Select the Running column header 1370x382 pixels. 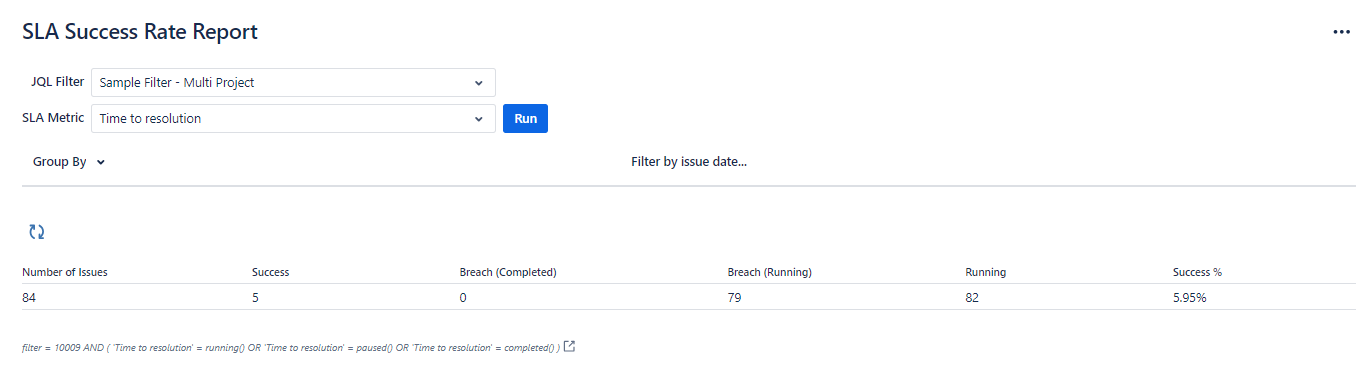pyautogui.click(x=985, y=272)
